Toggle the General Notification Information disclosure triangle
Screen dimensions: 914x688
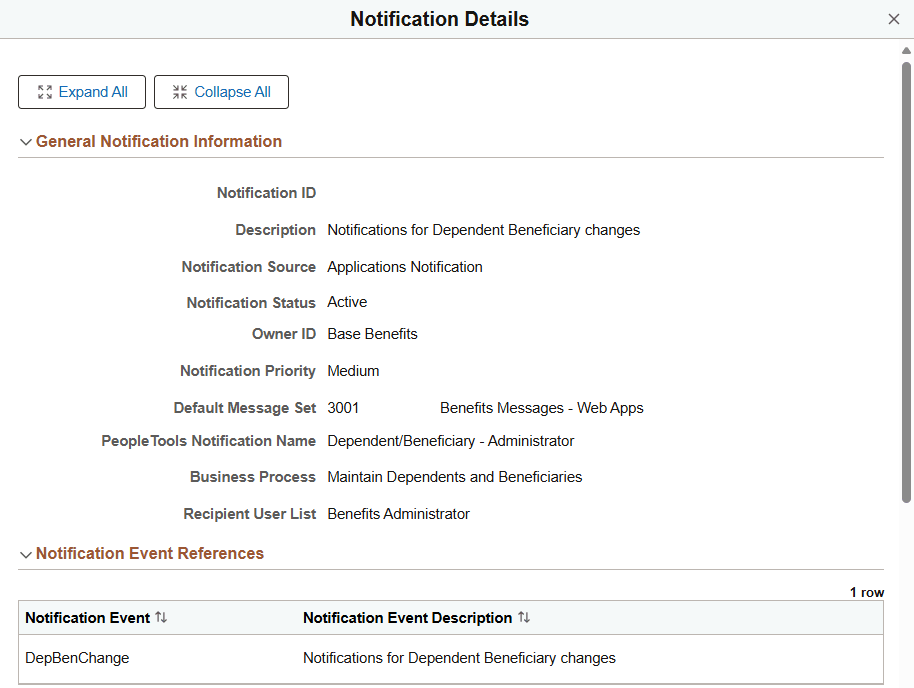coord(25,141)
